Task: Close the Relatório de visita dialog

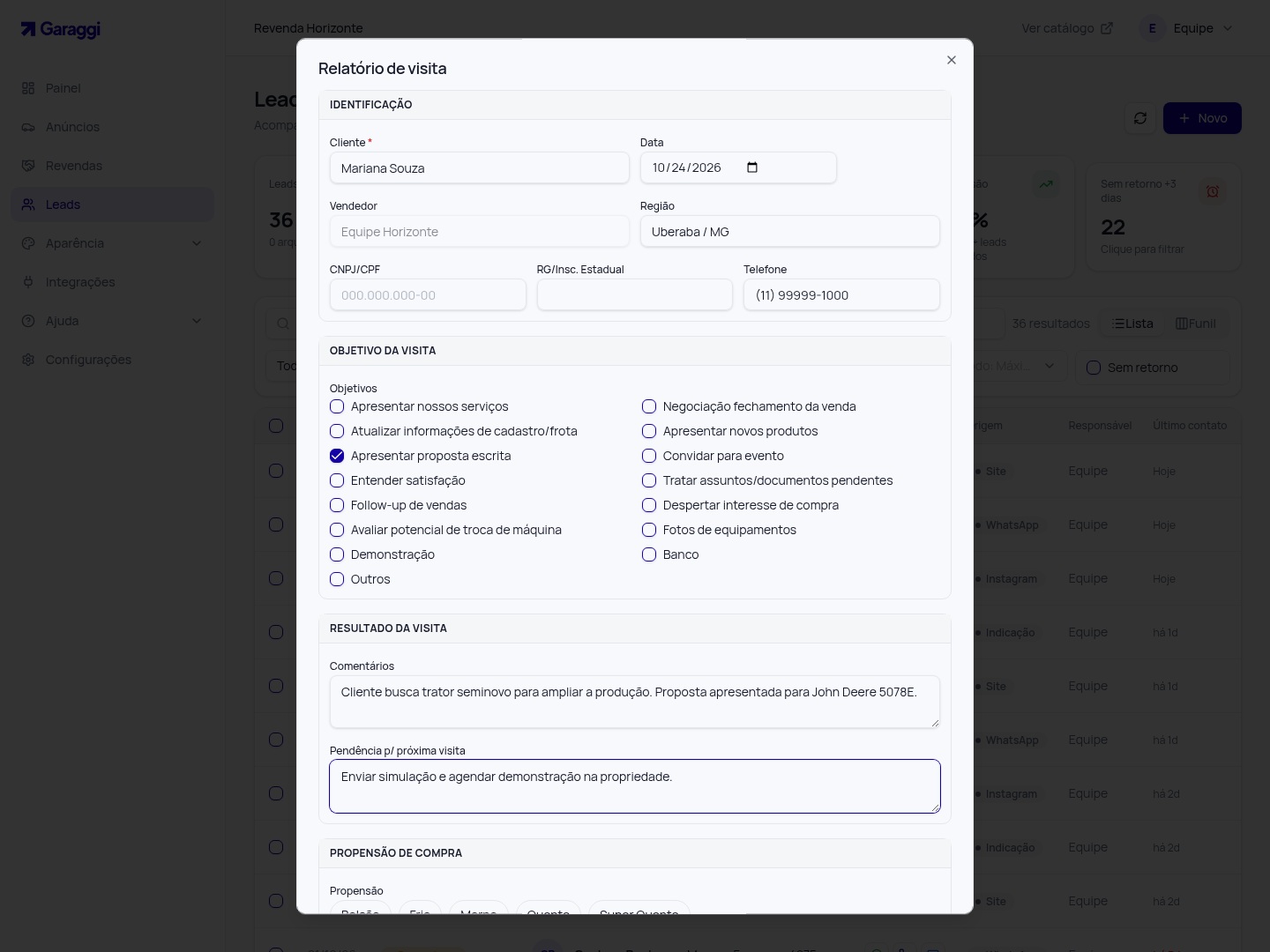Action: pos(951,60)
